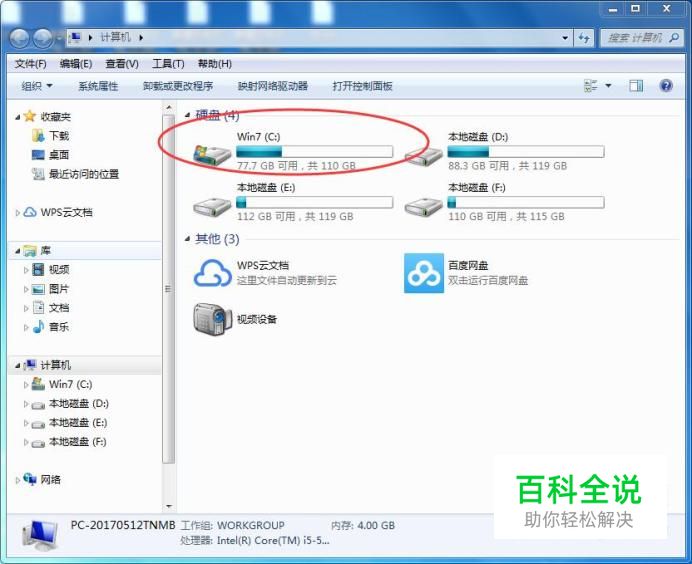Click the local disk (E:) capacity bar
The width and height of the screenshot is (692, 564).
point(314,203)
